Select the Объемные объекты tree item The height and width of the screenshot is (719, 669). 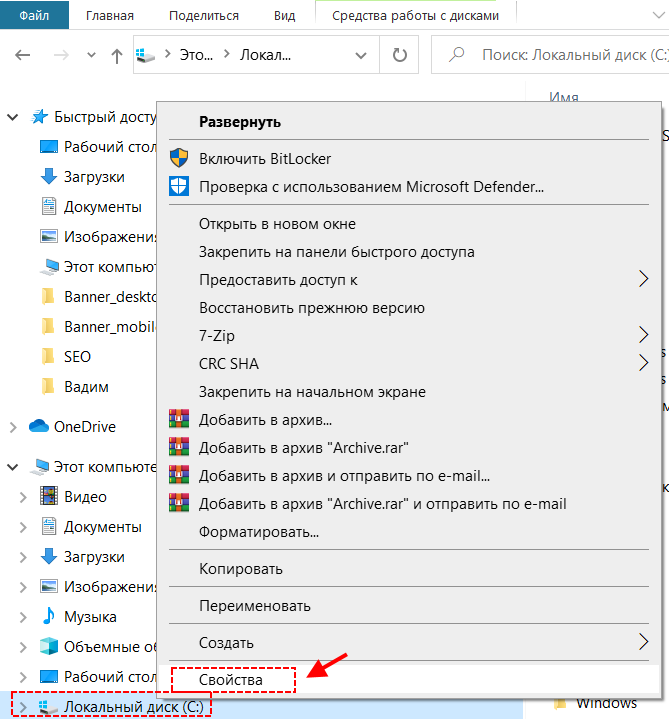(110, 647)
